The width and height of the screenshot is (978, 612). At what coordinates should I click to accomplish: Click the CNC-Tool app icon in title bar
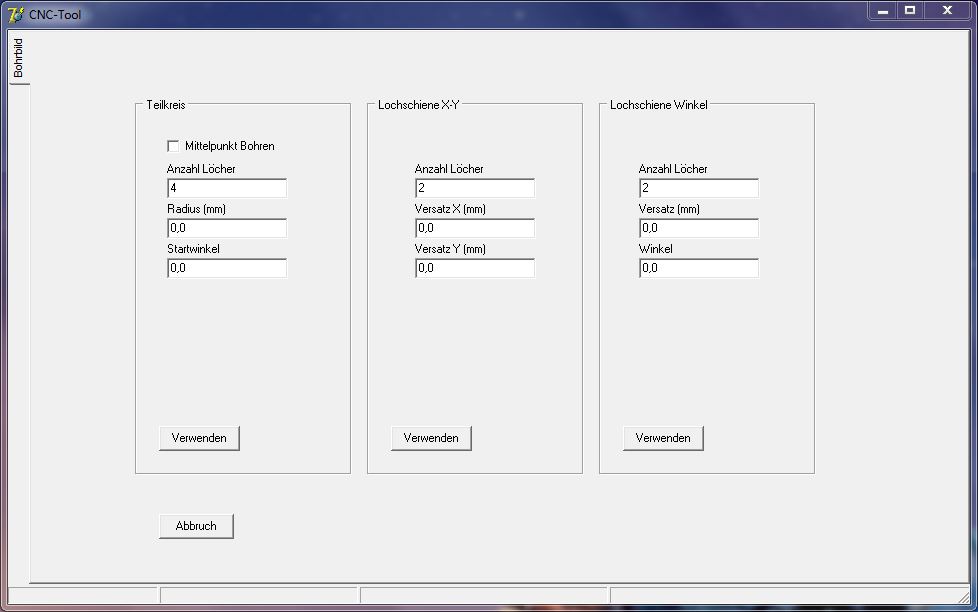click(15, 14)
